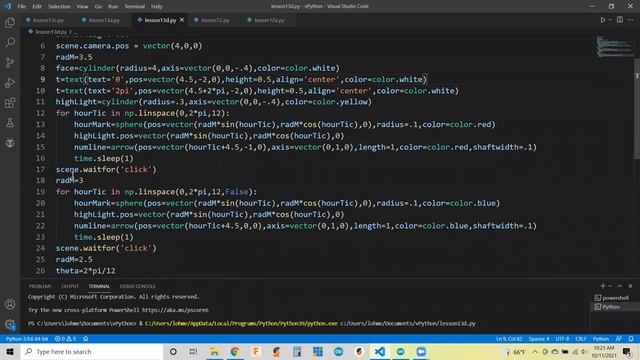Open the Search view in activity bar
Image resolution: width=640 pixels, height=360 pixels.
pos(10,42)
